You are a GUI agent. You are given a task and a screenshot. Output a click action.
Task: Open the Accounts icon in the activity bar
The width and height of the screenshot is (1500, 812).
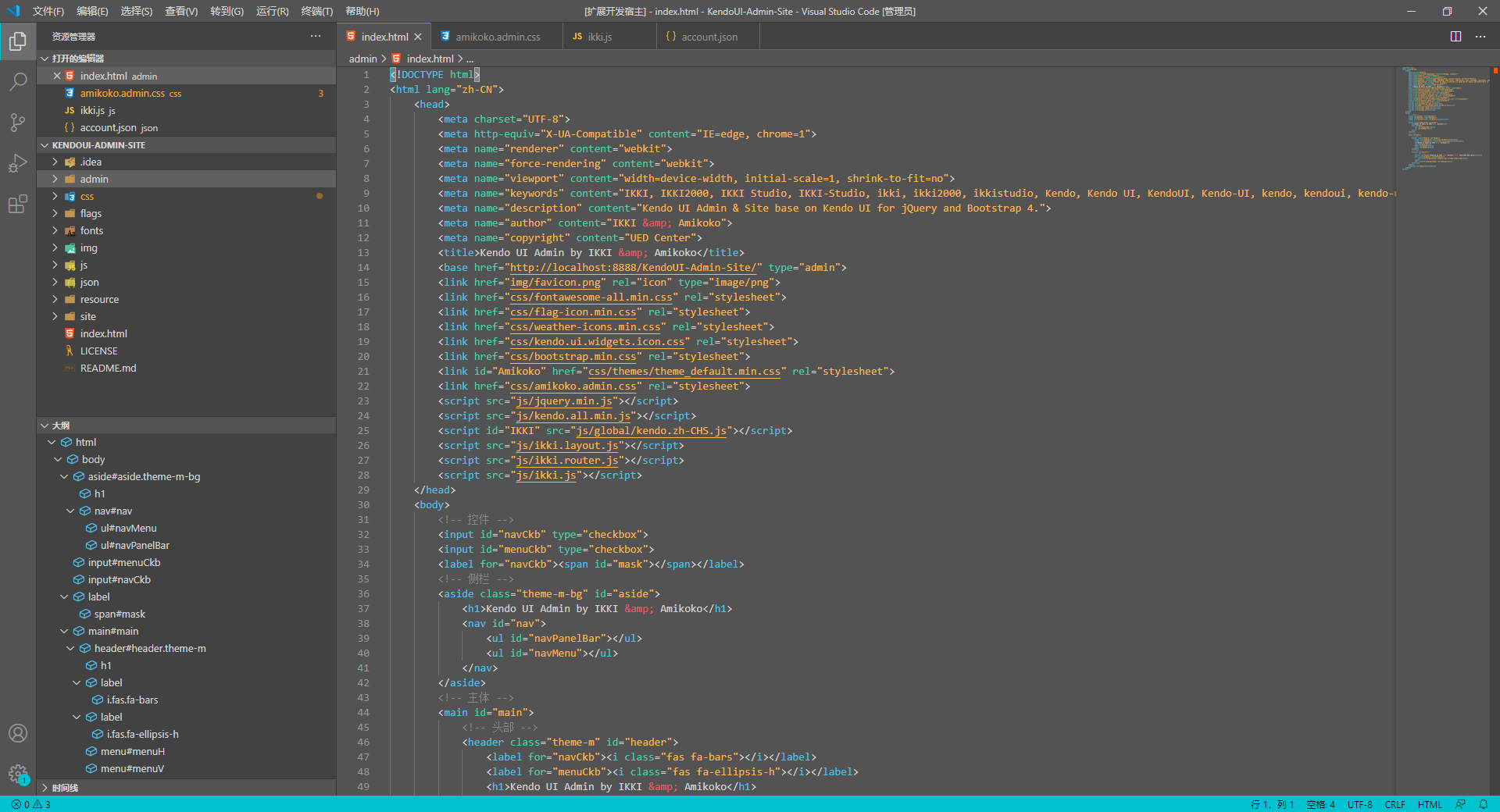[x=18, y=733]
